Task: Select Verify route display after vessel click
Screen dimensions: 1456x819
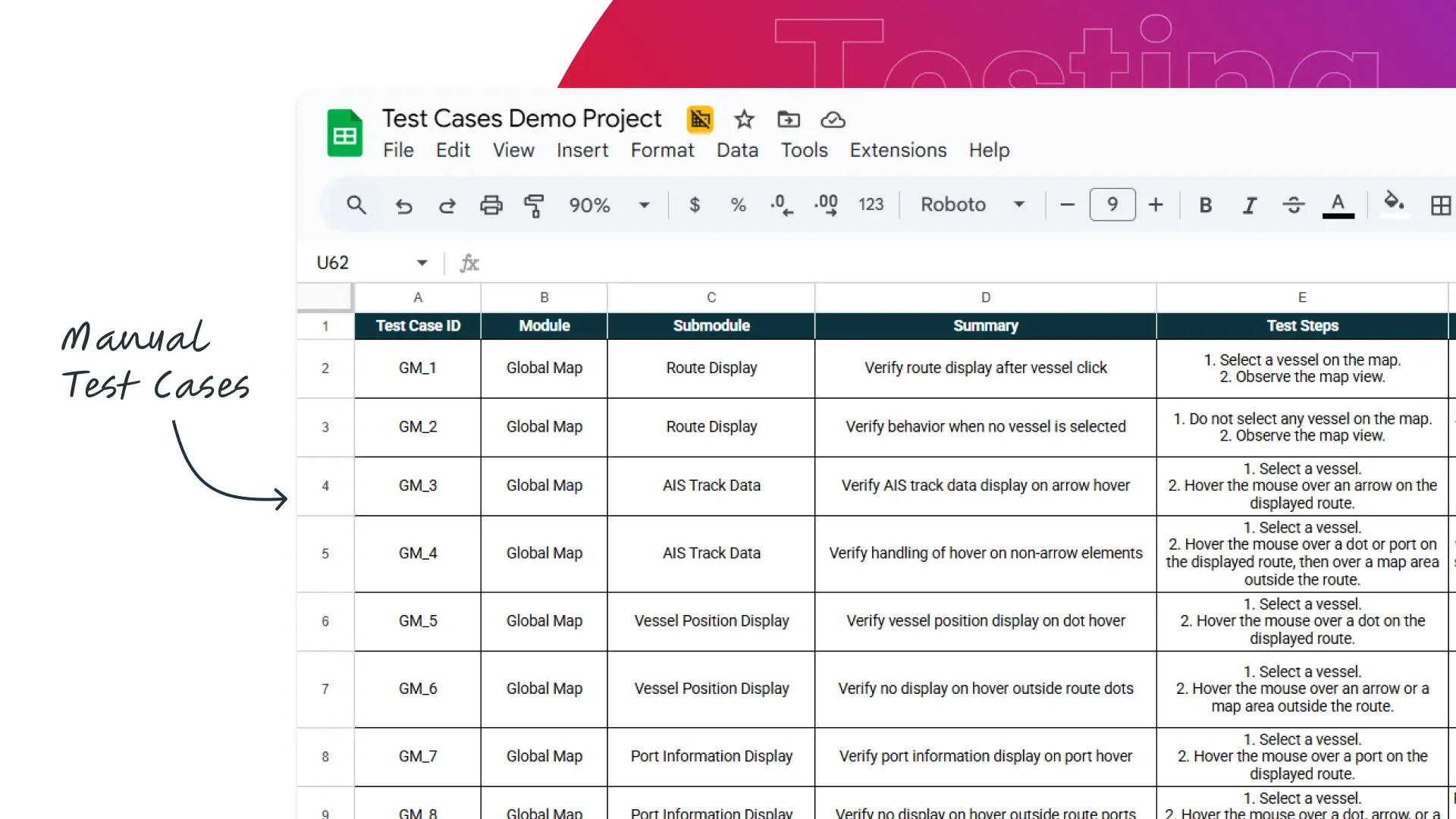Action: point(985,369)
